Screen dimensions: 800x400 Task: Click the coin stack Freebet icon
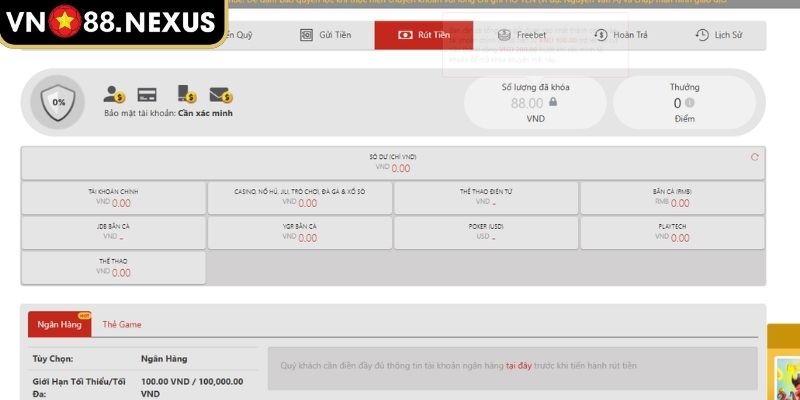tap(504, 35)
